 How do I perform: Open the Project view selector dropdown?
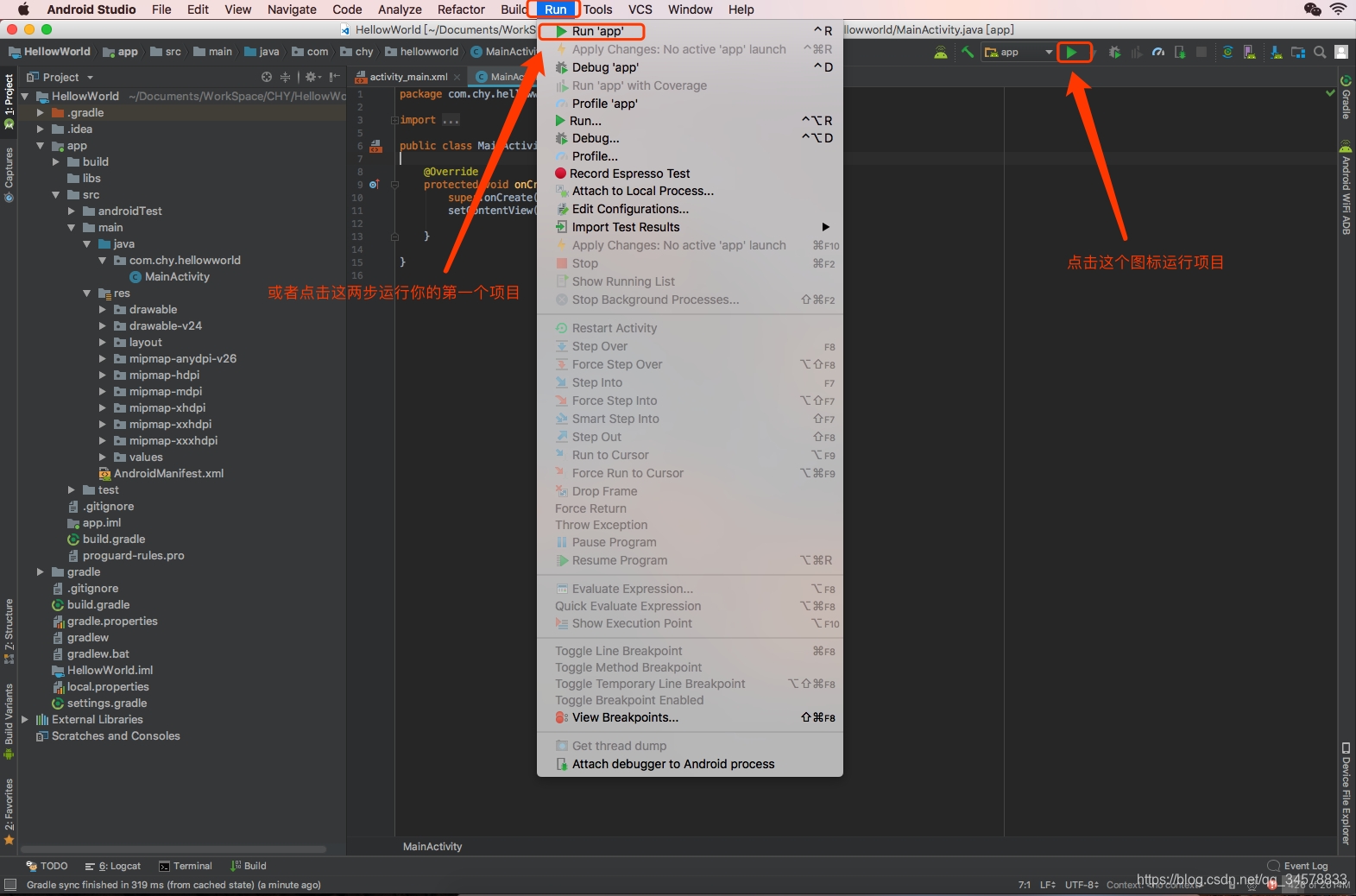(60, 77)
